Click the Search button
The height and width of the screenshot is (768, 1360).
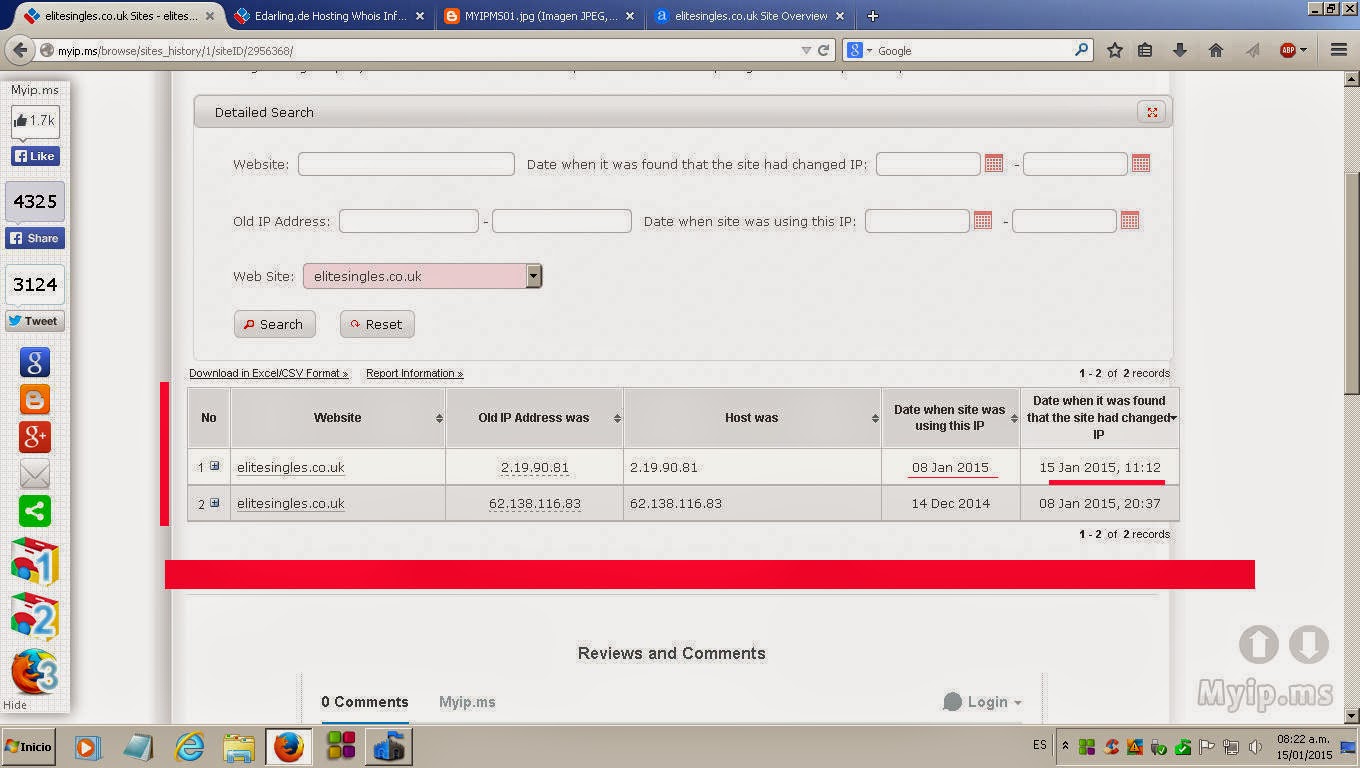(274, 324)
